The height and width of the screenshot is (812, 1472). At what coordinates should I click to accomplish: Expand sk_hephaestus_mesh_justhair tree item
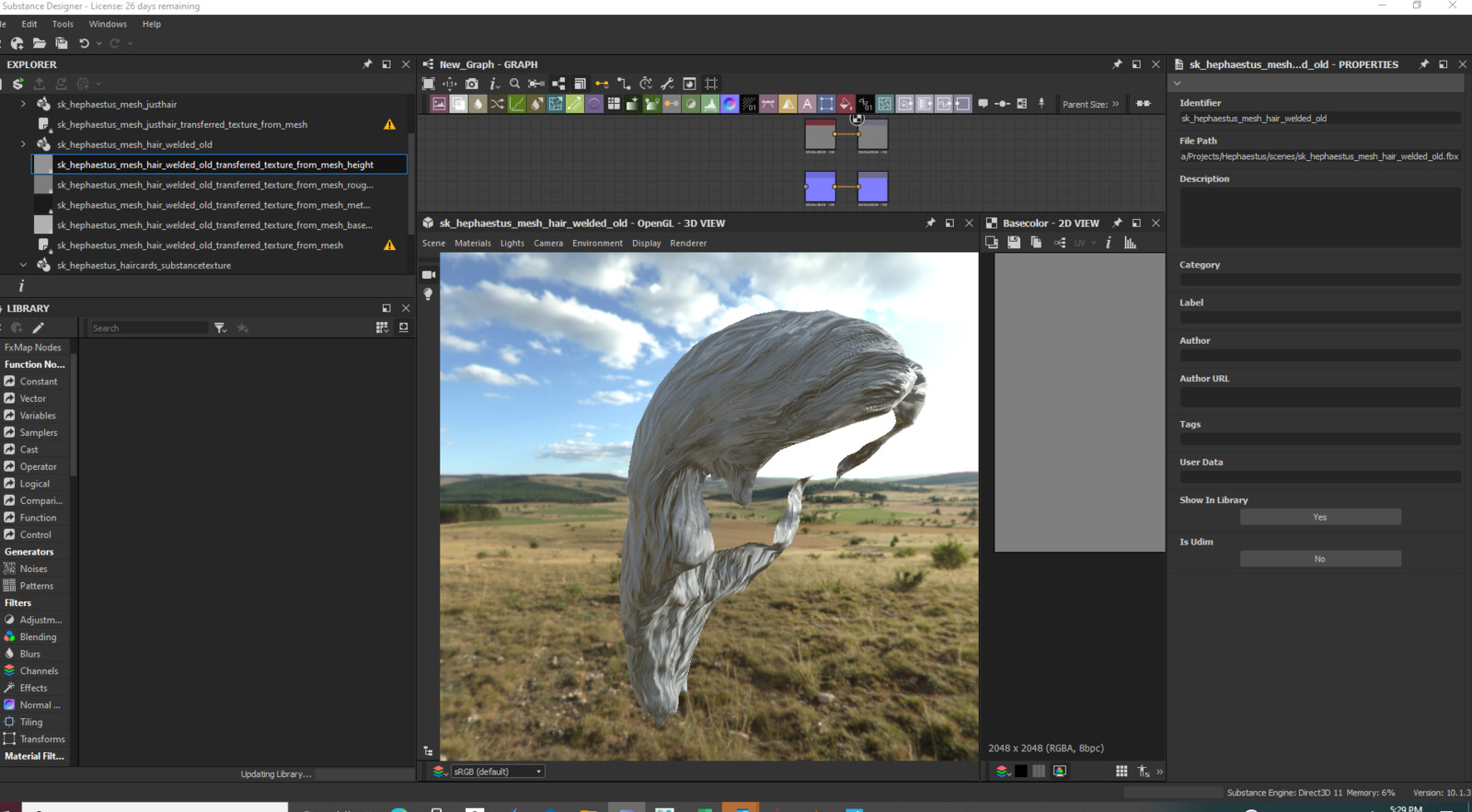click(23, 105)
